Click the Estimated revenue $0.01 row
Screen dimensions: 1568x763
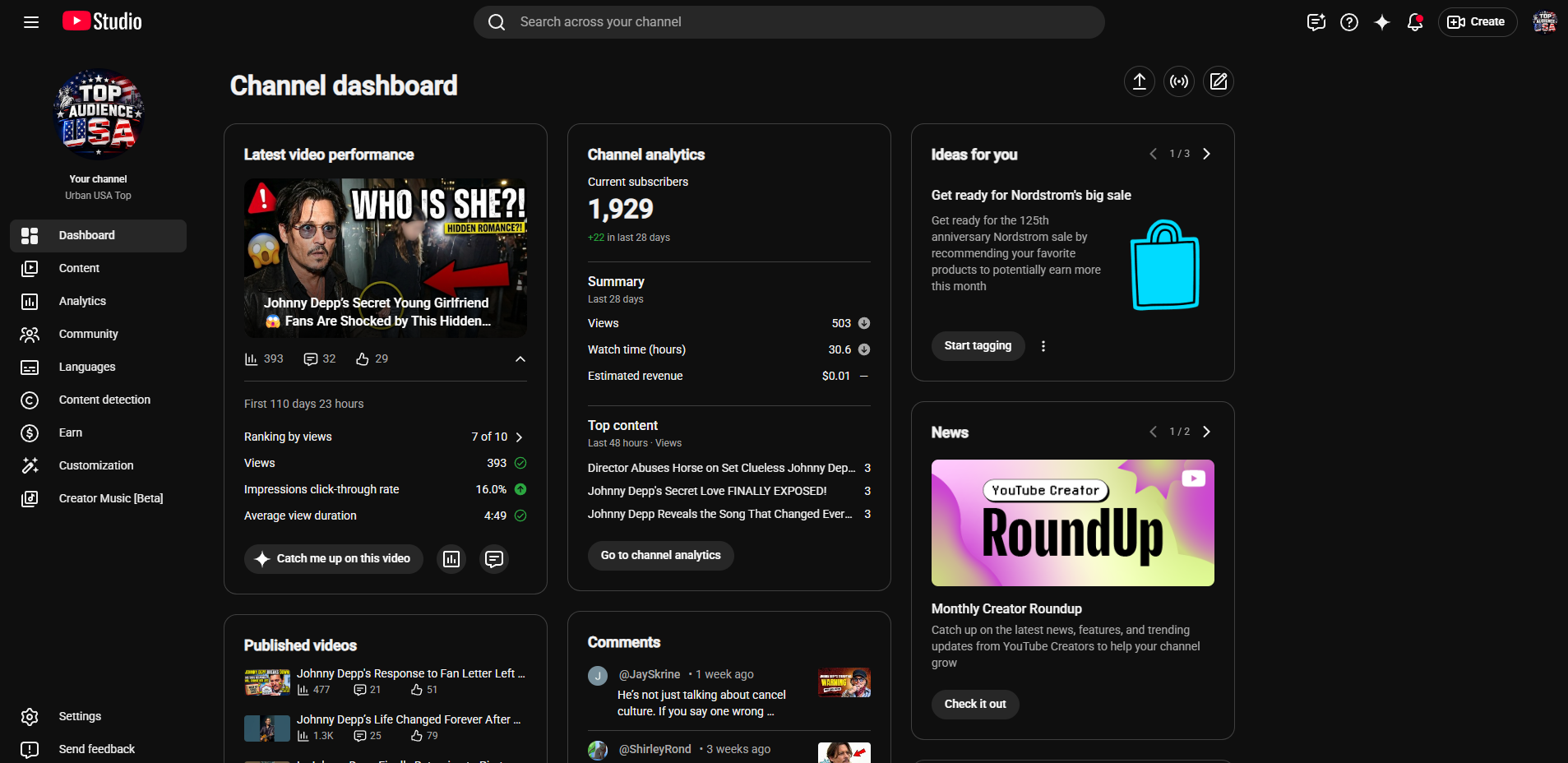729,376
